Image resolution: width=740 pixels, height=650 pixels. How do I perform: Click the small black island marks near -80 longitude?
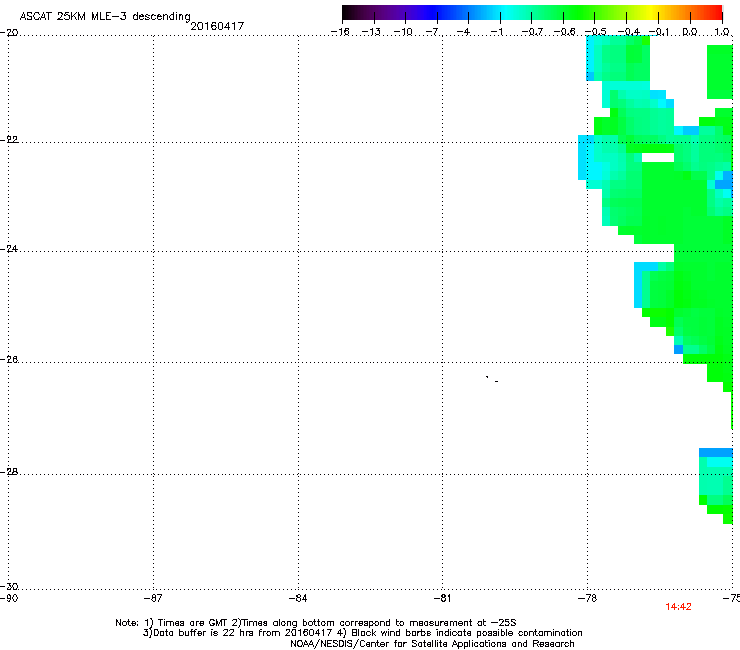click(x=492, y=379)
